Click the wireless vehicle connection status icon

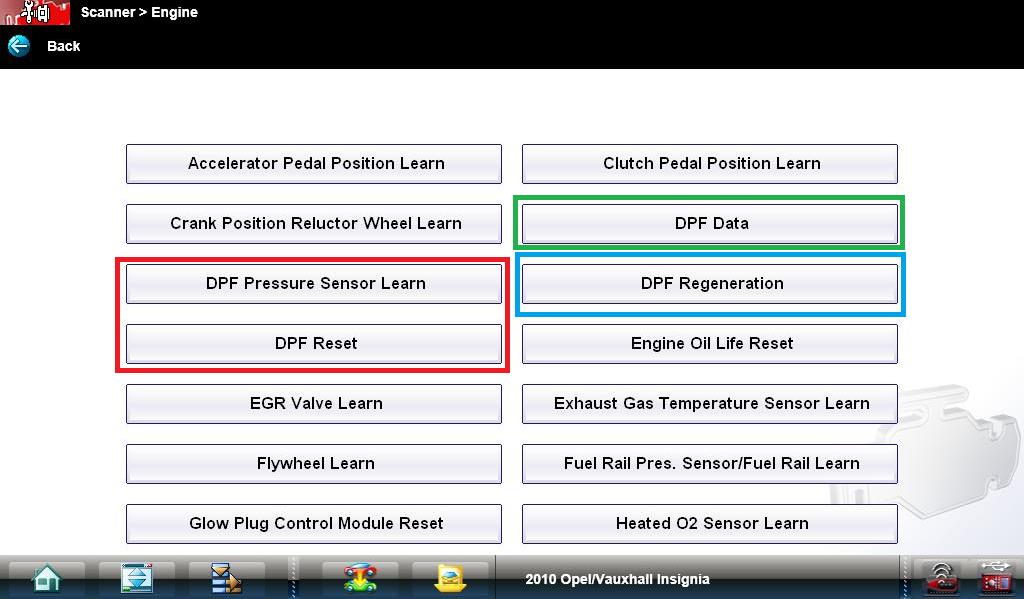click(x=941, y=578)
